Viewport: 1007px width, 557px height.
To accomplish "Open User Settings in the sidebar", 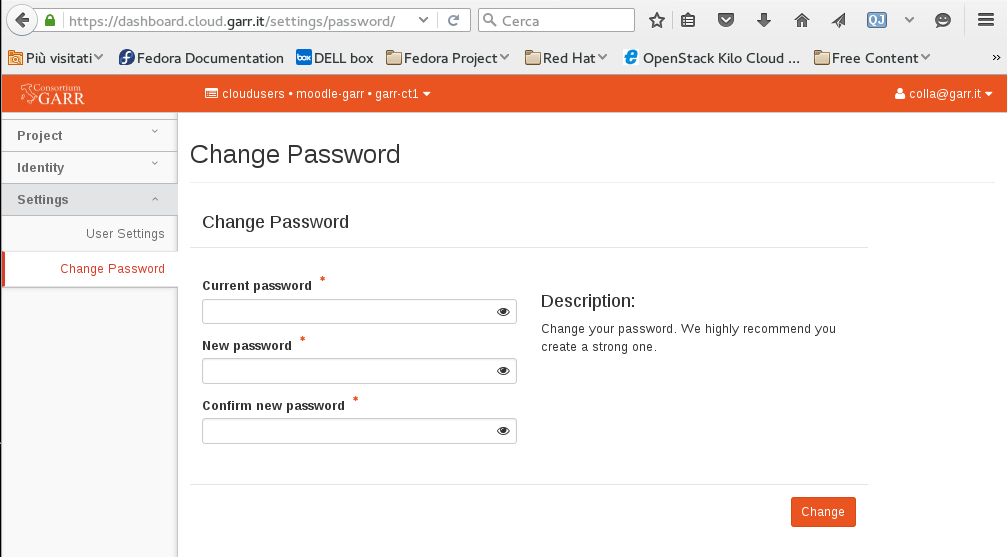I will (x=125, y=234).
